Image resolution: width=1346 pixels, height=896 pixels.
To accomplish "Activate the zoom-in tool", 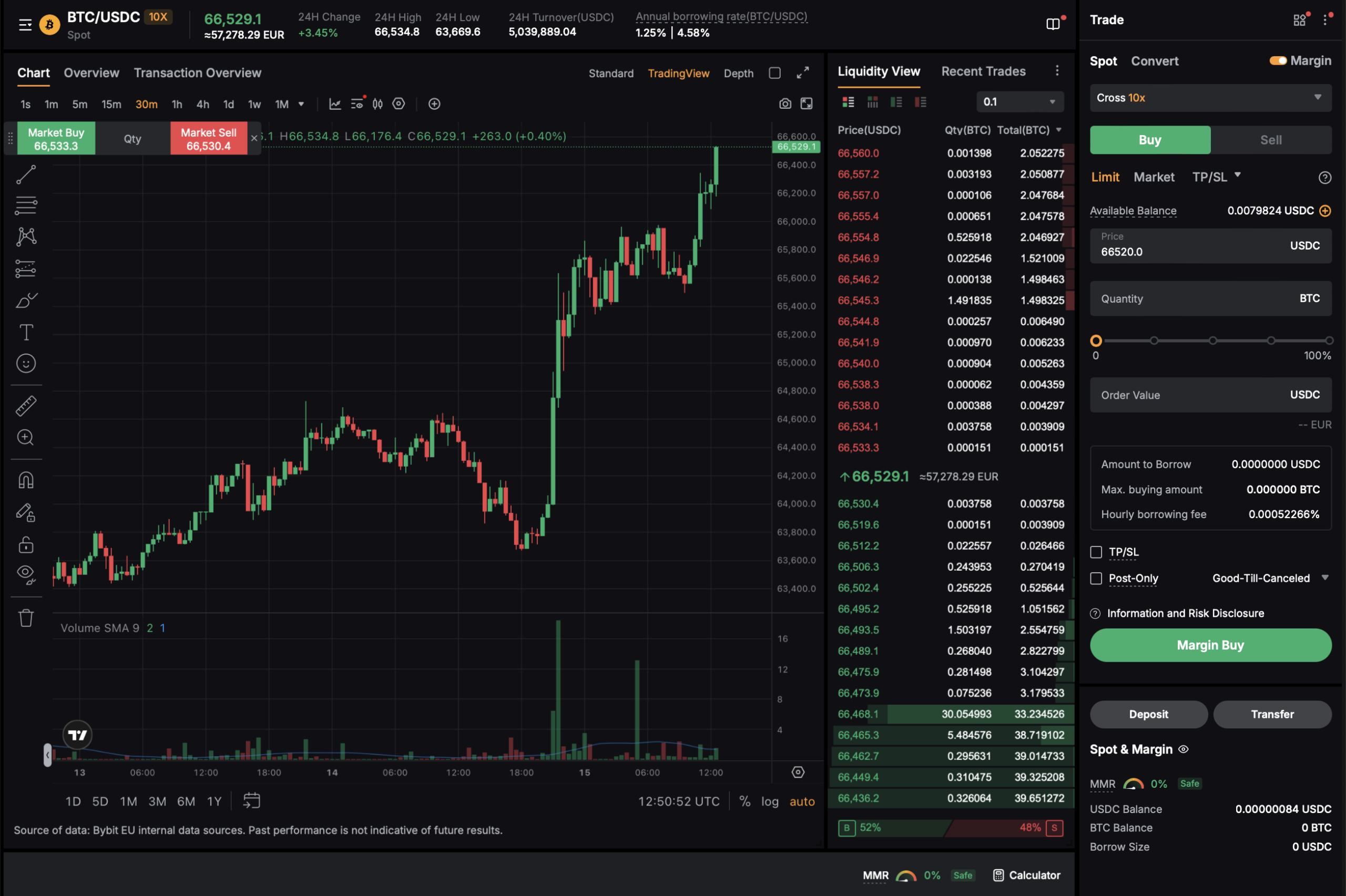I will (26, 438).
